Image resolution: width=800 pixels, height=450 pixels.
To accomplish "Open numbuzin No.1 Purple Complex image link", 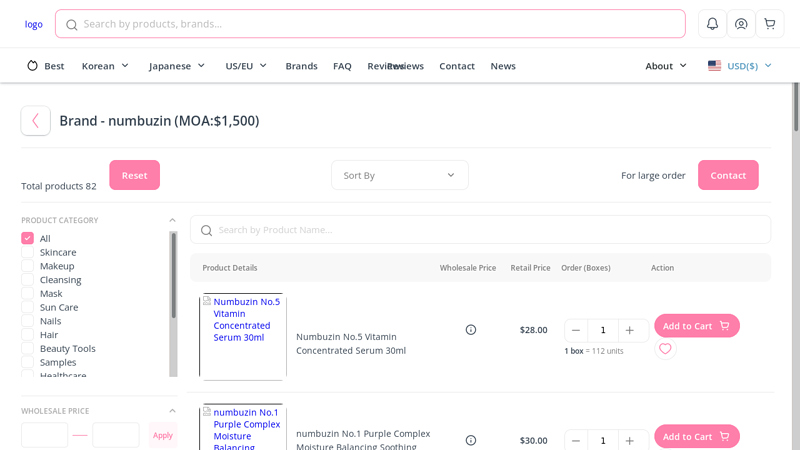I will [x=243, y=427].
